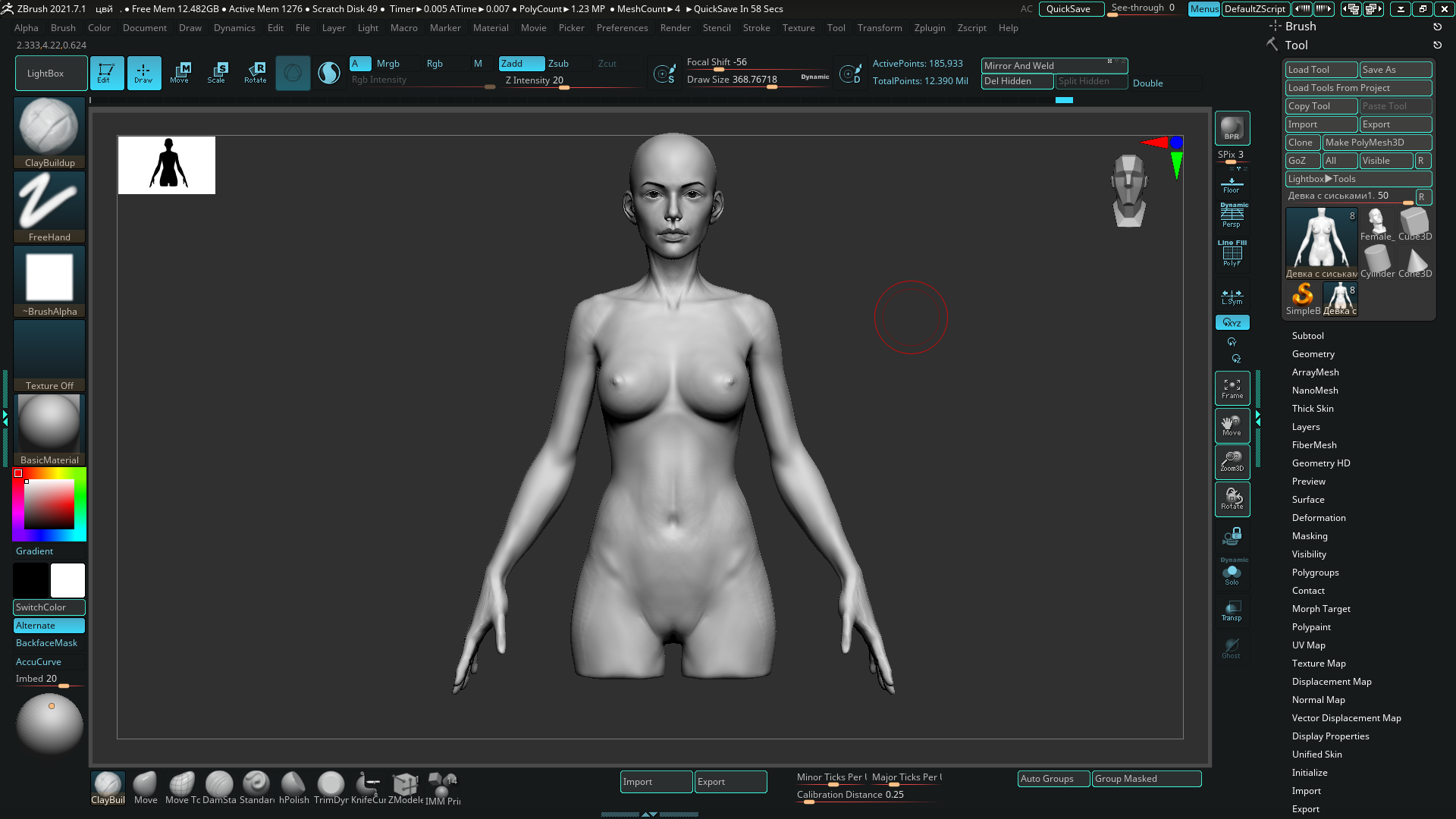Click the BPR render icon
The image size is (1456, 819).
pos(1232,127)
